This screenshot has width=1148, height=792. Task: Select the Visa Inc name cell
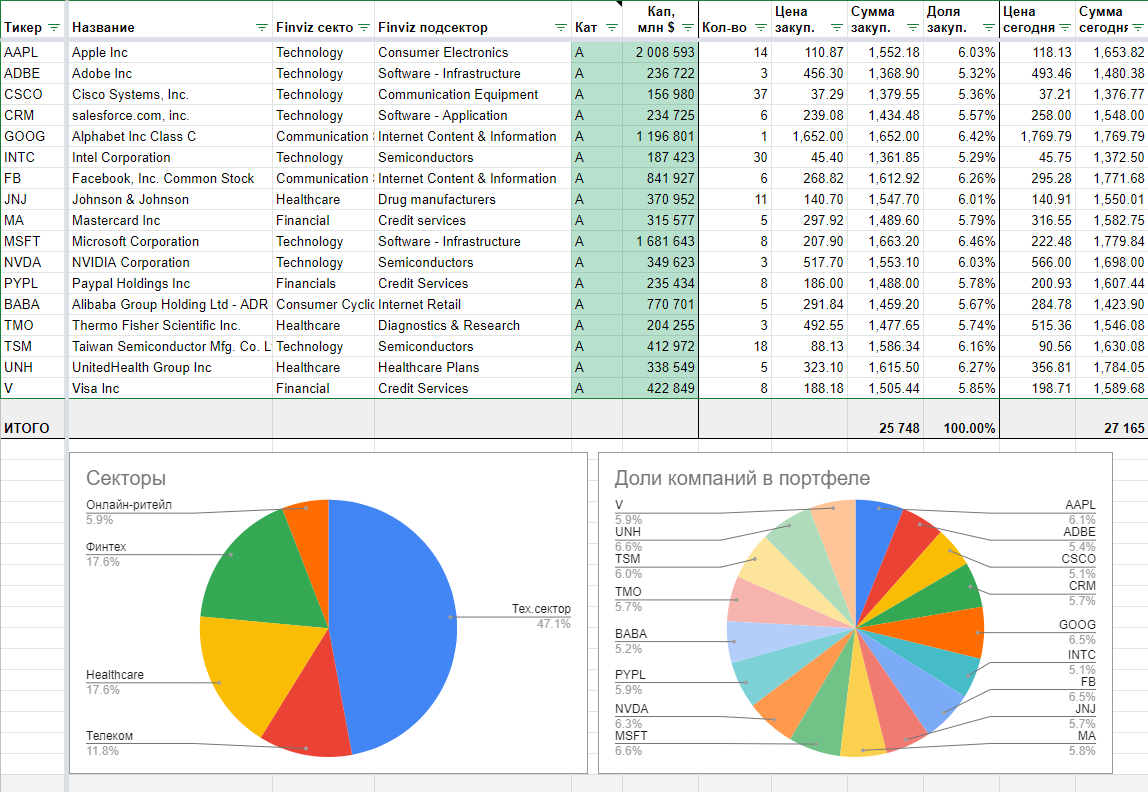click(x=170, y=389)
